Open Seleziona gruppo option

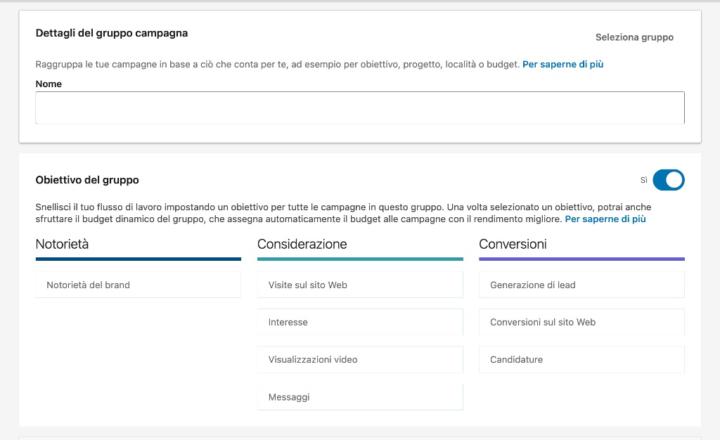pyautogui.click(x=634, y=38)
